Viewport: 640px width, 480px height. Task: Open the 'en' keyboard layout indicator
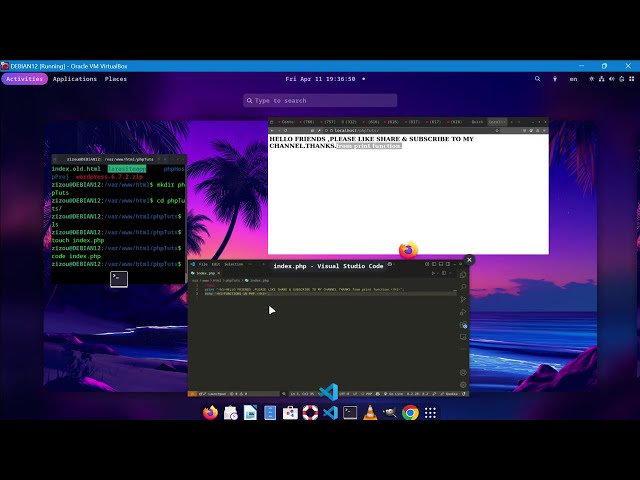pyautogui.click(x=573, y=79)
